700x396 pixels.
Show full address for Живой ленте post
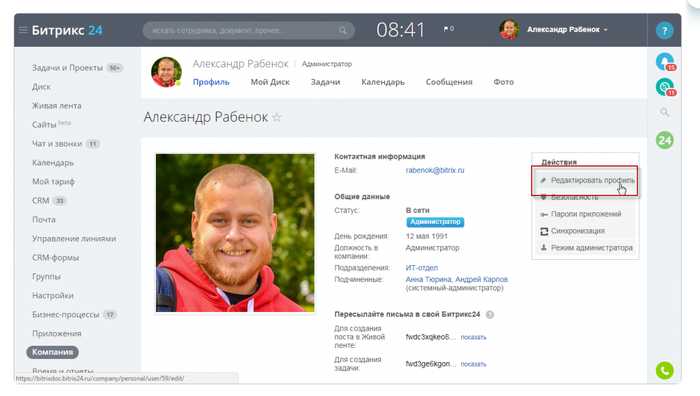pyautogui.click(x=473, y=338)
